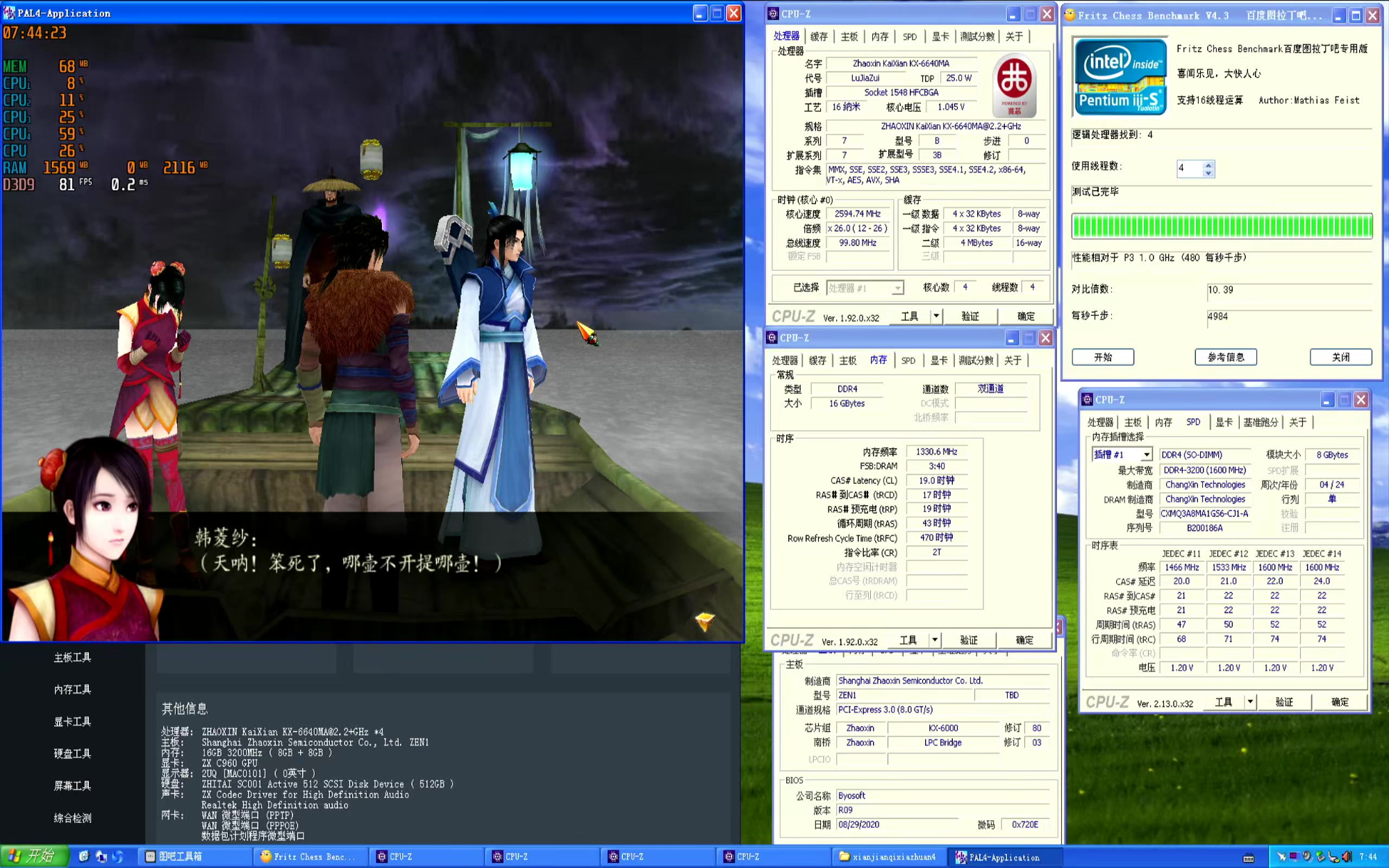Click the gold diamond dialogue continue indicator
Viewport: 1389px width, 868px height.
click(x=704, y=620)
